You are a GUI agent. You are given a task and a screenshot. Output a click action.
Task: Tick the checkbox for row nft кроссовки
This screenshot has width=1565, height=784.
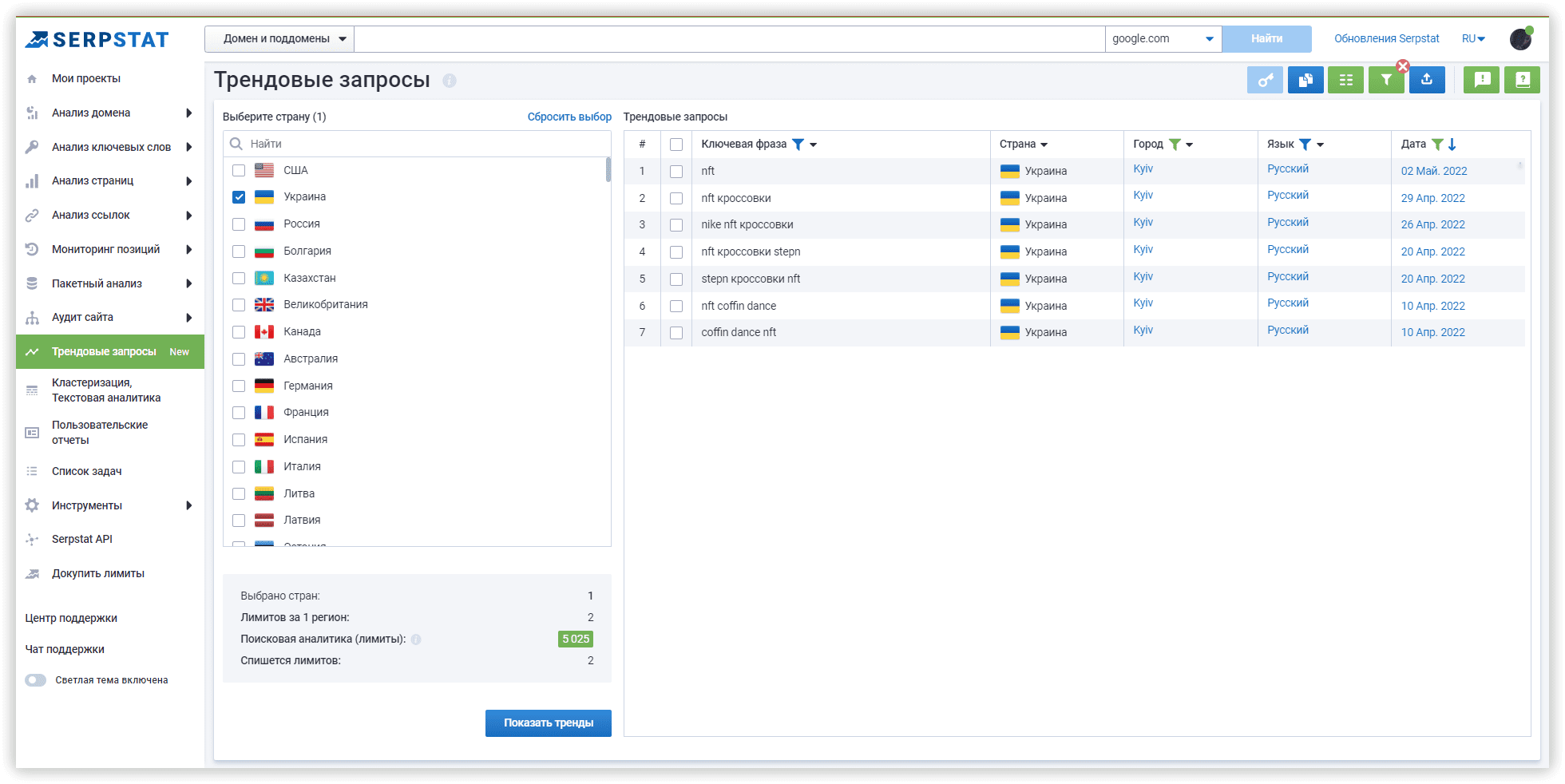tap(676, 198)
